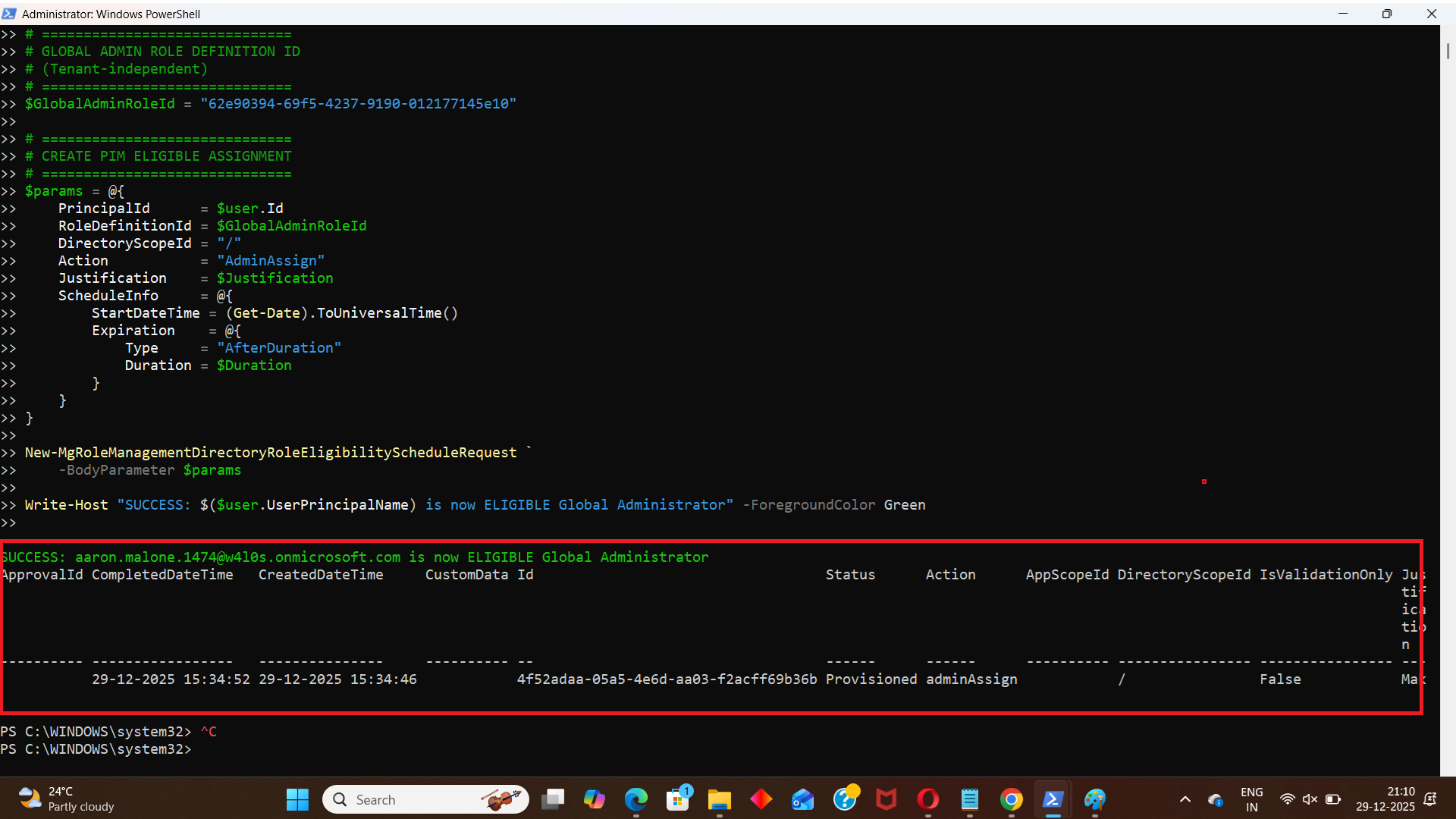This screenshot has height=819, width=1456.
Task: Open Notepad from the taskbar
Action: click(969, 799)
